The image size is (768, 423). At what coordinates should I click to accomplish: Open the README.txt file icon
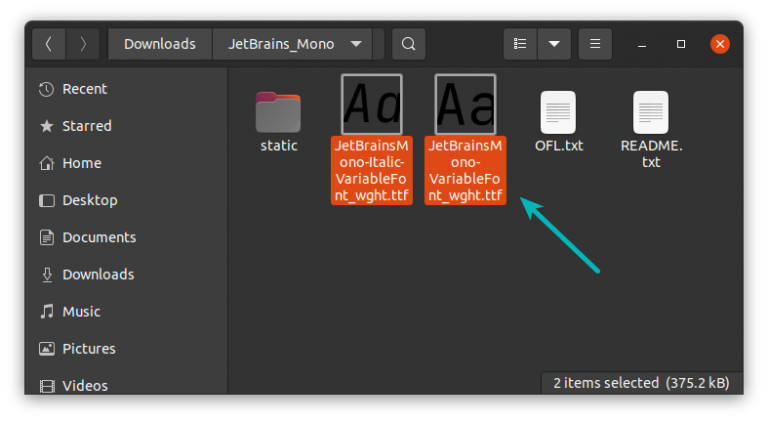650,112
